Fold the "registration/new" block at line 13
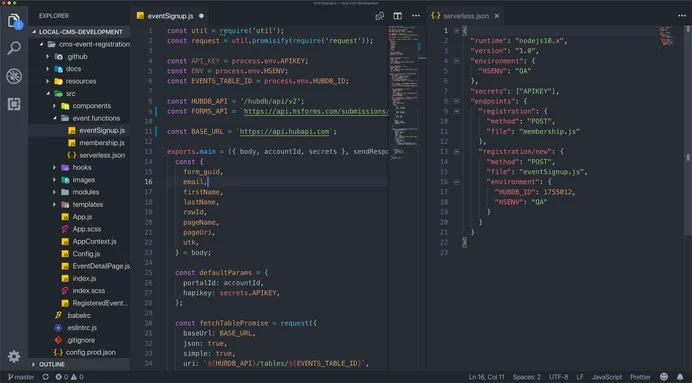The height and width of the screenshot is (383, 692). (x=456, y=151)
